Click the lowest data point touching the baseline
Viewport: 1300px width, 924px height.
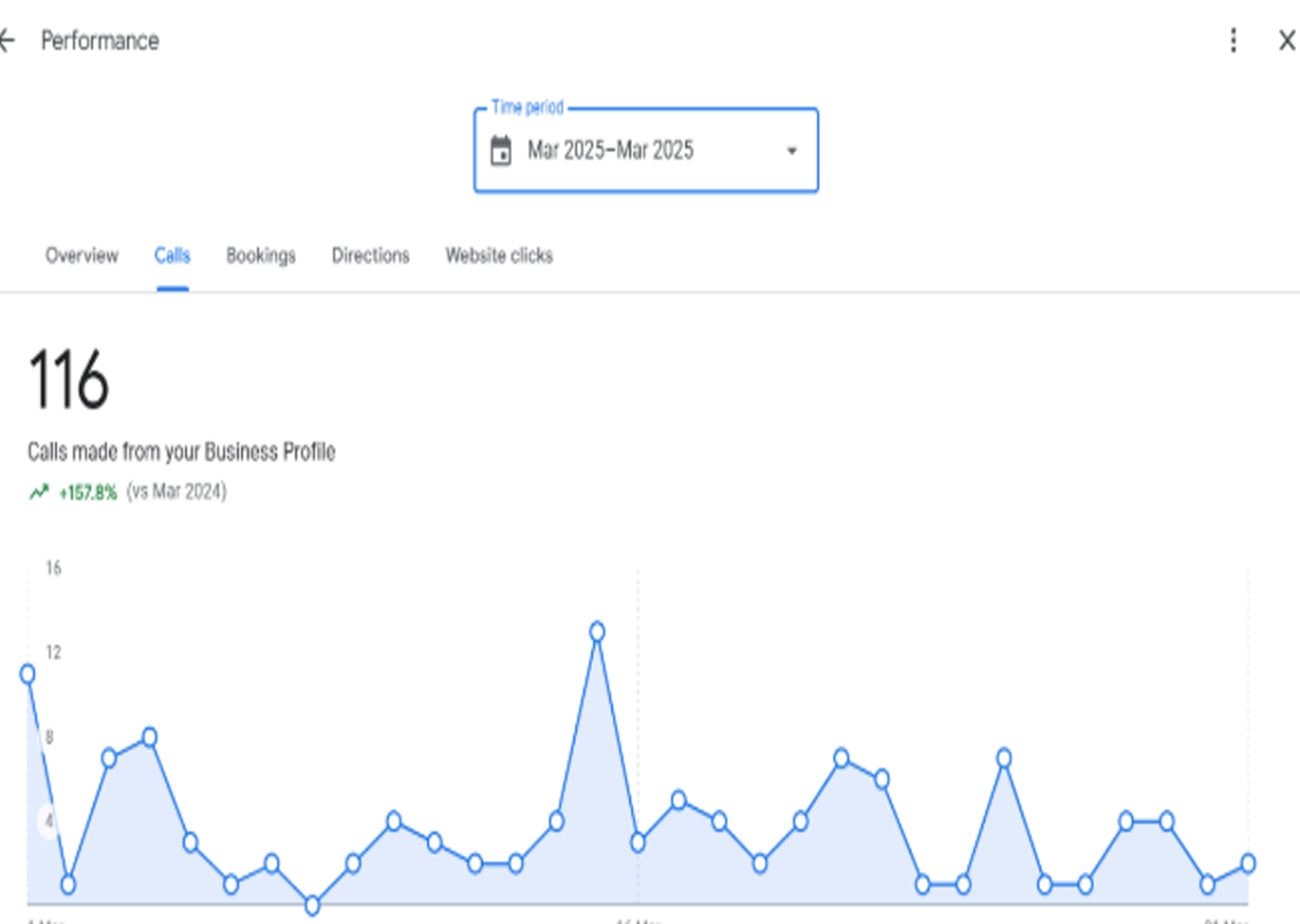coord(312,905)
